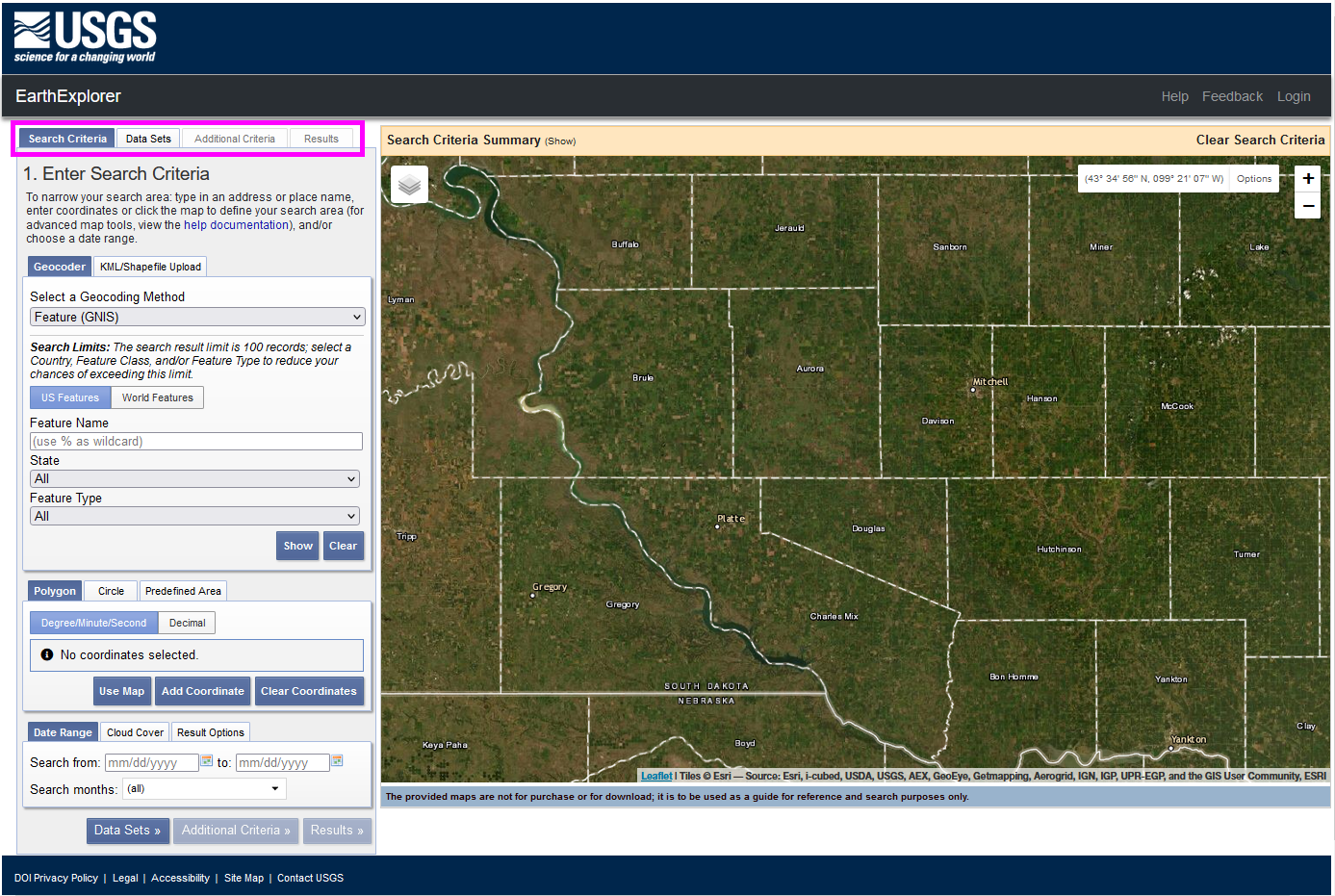The width and height of the screenshot is (1335, 896).
Task: Zoom in on the map with the plus icon
Action: coord(1307,178)
